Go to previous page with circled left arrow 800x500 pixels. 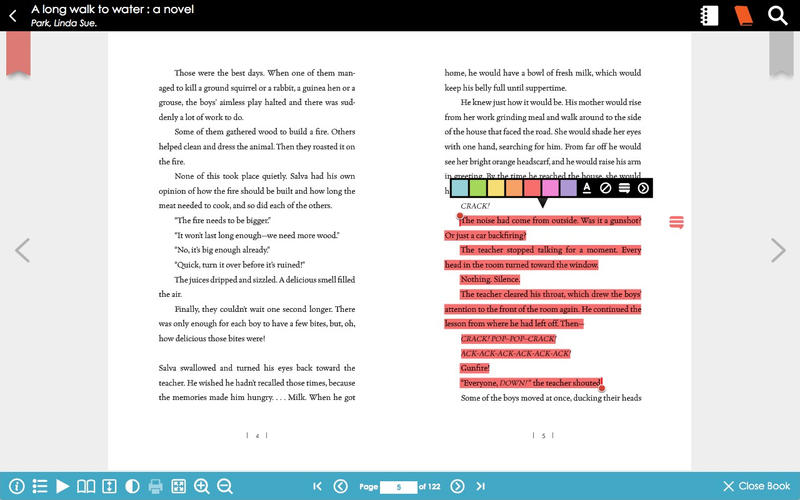click(340, 486)
